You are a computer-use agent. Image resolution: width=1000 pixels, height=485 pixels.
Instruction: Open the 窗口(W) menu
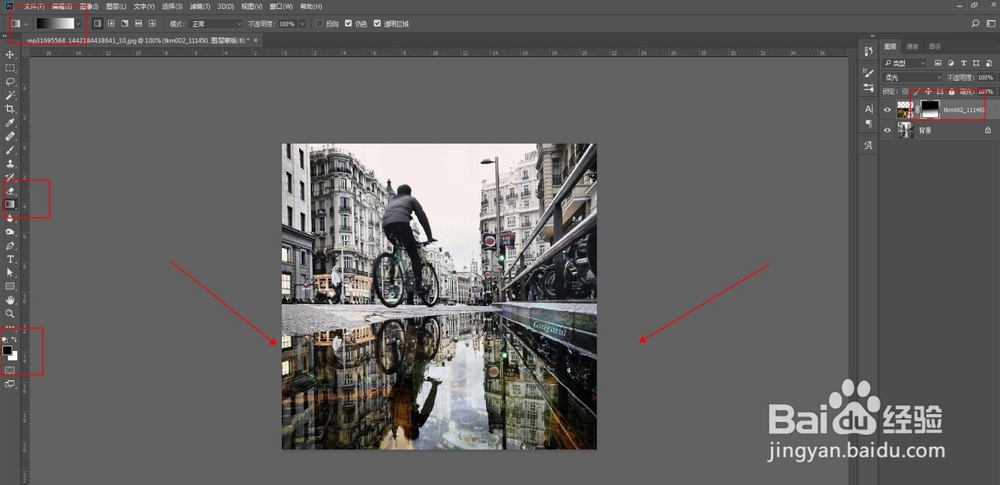281,6
